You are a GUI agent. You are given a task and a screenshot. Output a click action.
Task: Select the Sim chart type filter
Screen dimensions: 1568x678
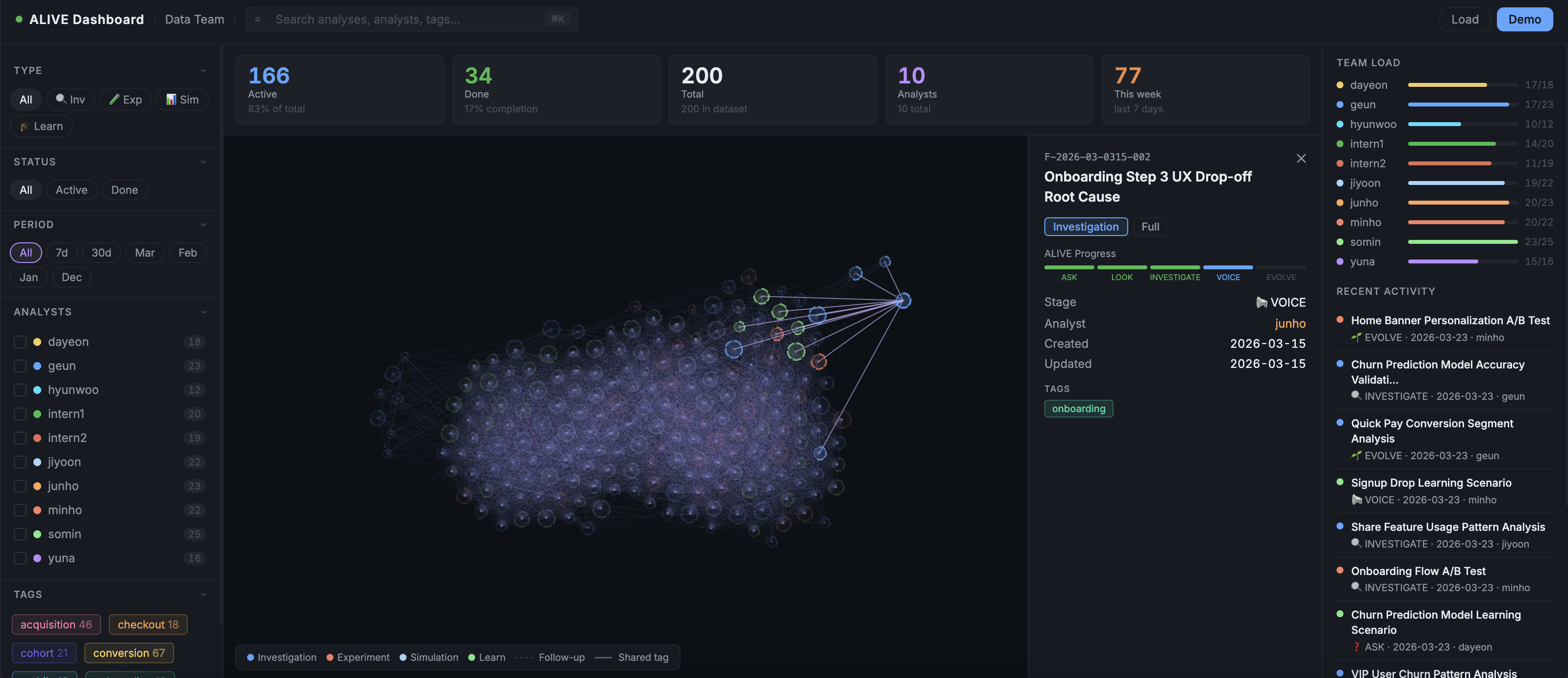[x=181, y=99]
